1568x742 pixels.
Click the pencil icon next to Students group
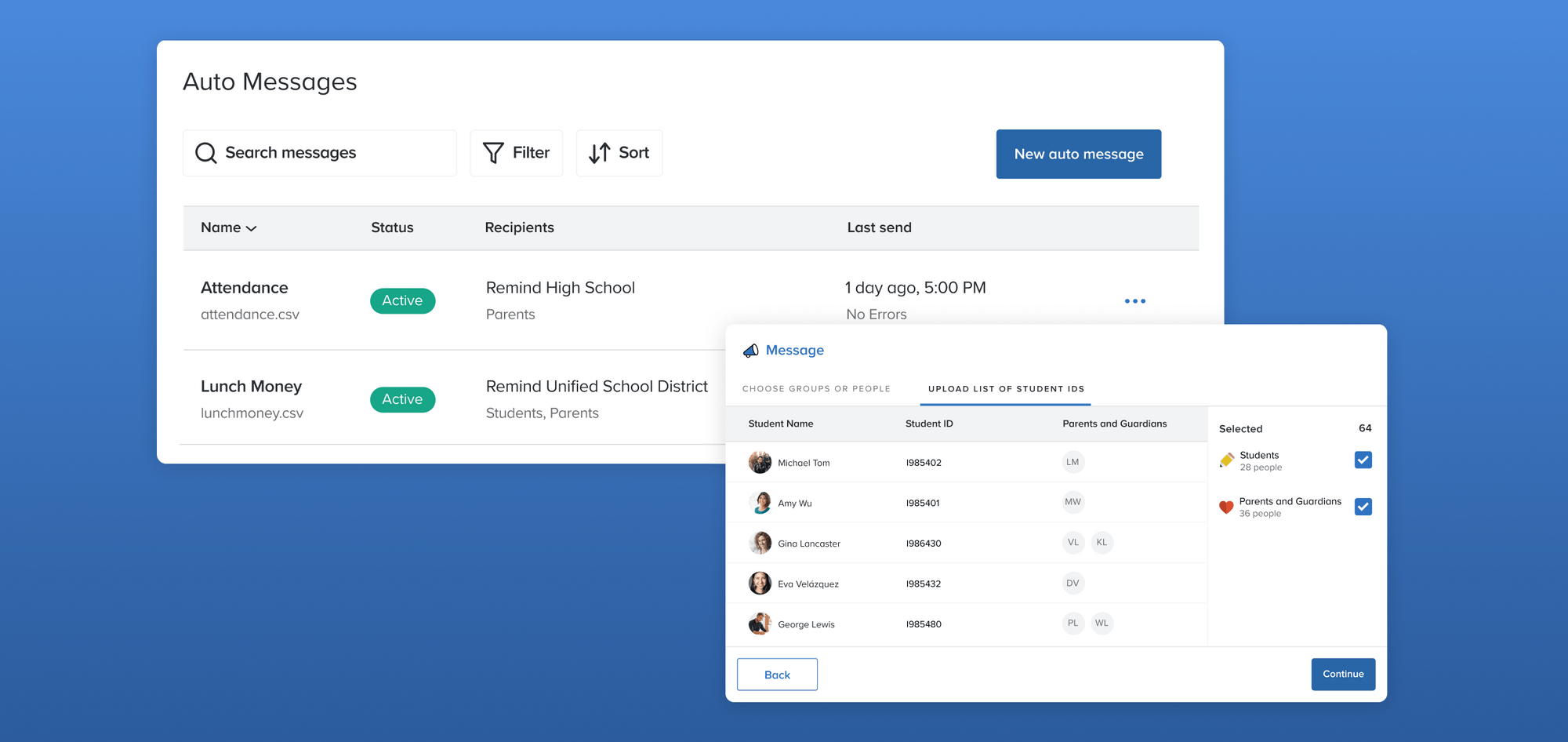[1226, 460]
